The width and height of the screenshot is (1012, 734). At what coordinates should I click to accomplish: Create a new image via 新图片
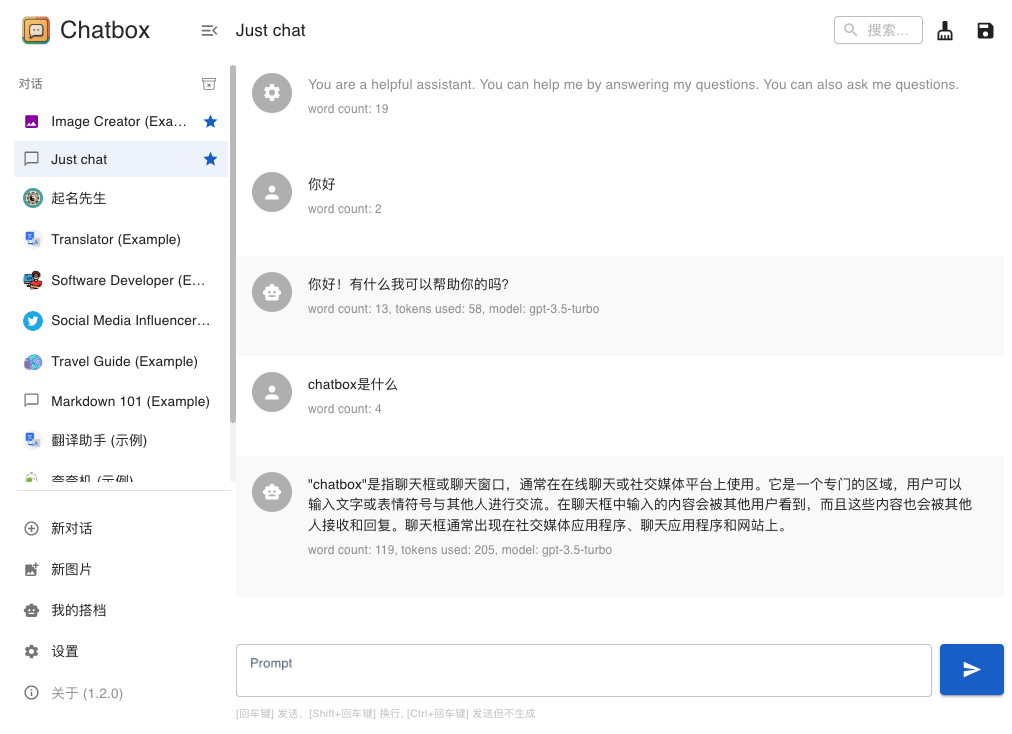tap(121, 569)
